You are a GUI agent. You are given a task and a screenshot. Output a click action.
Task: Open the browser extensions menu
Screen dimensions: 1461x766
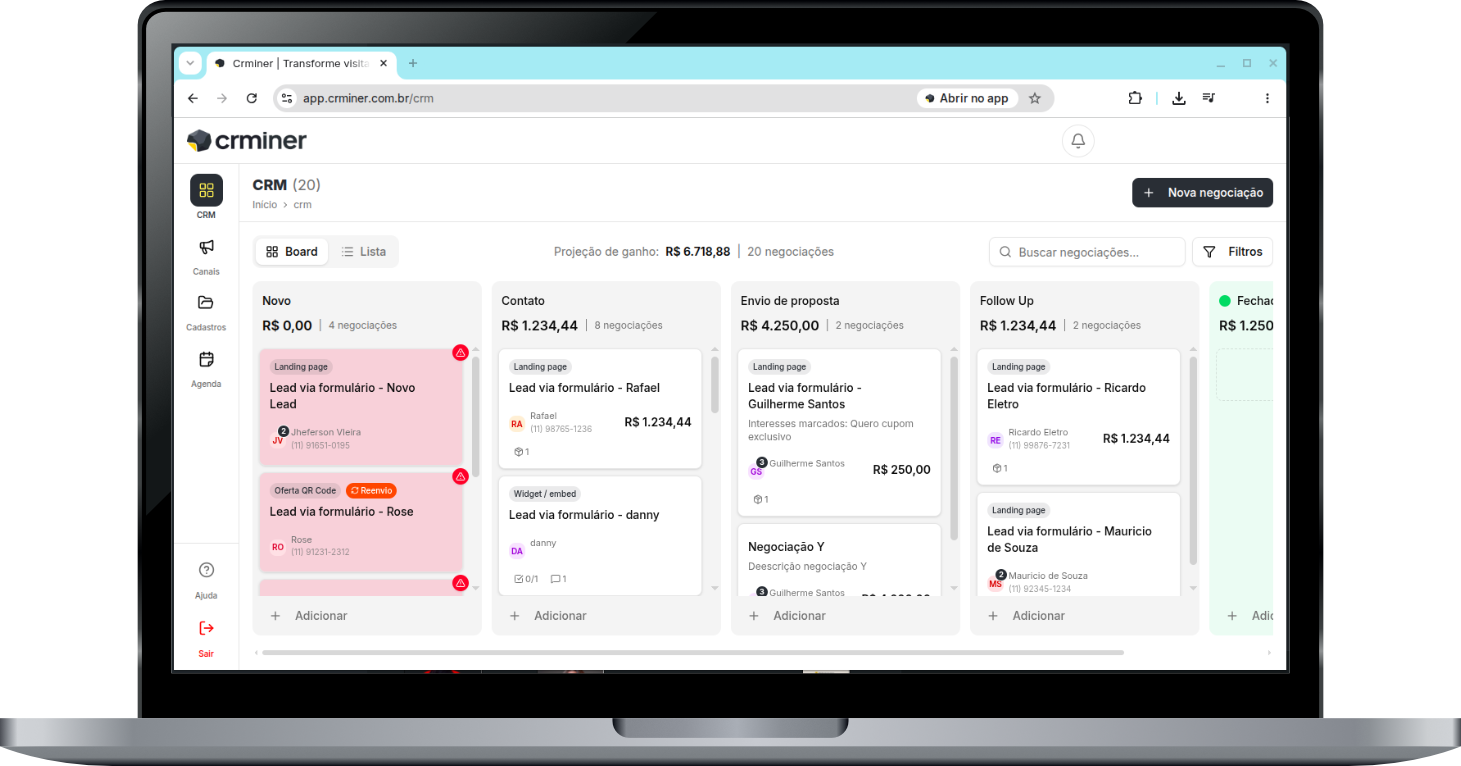pos(1135,98)
